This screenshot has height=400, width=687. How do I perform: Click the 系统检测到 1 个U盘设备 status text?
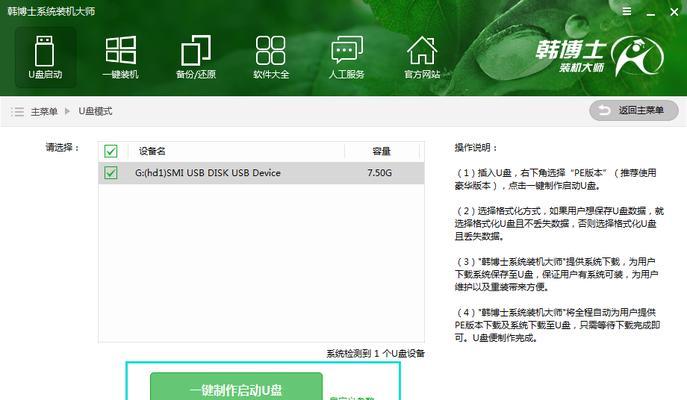point(375,353)
